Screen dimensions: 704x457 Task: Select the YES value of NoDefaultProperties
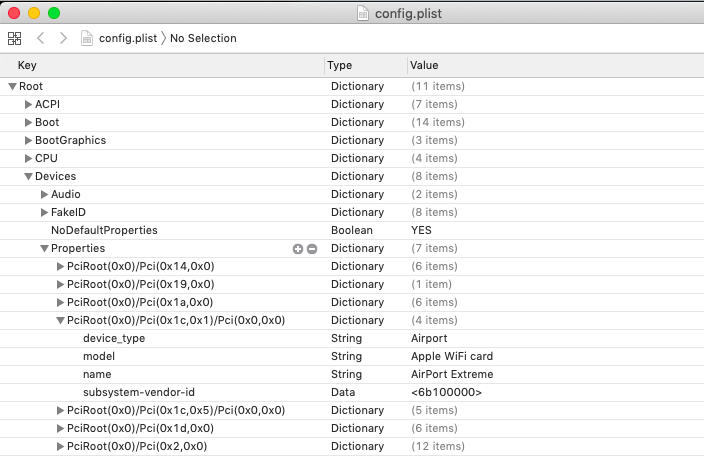click(x=421, y=230)
